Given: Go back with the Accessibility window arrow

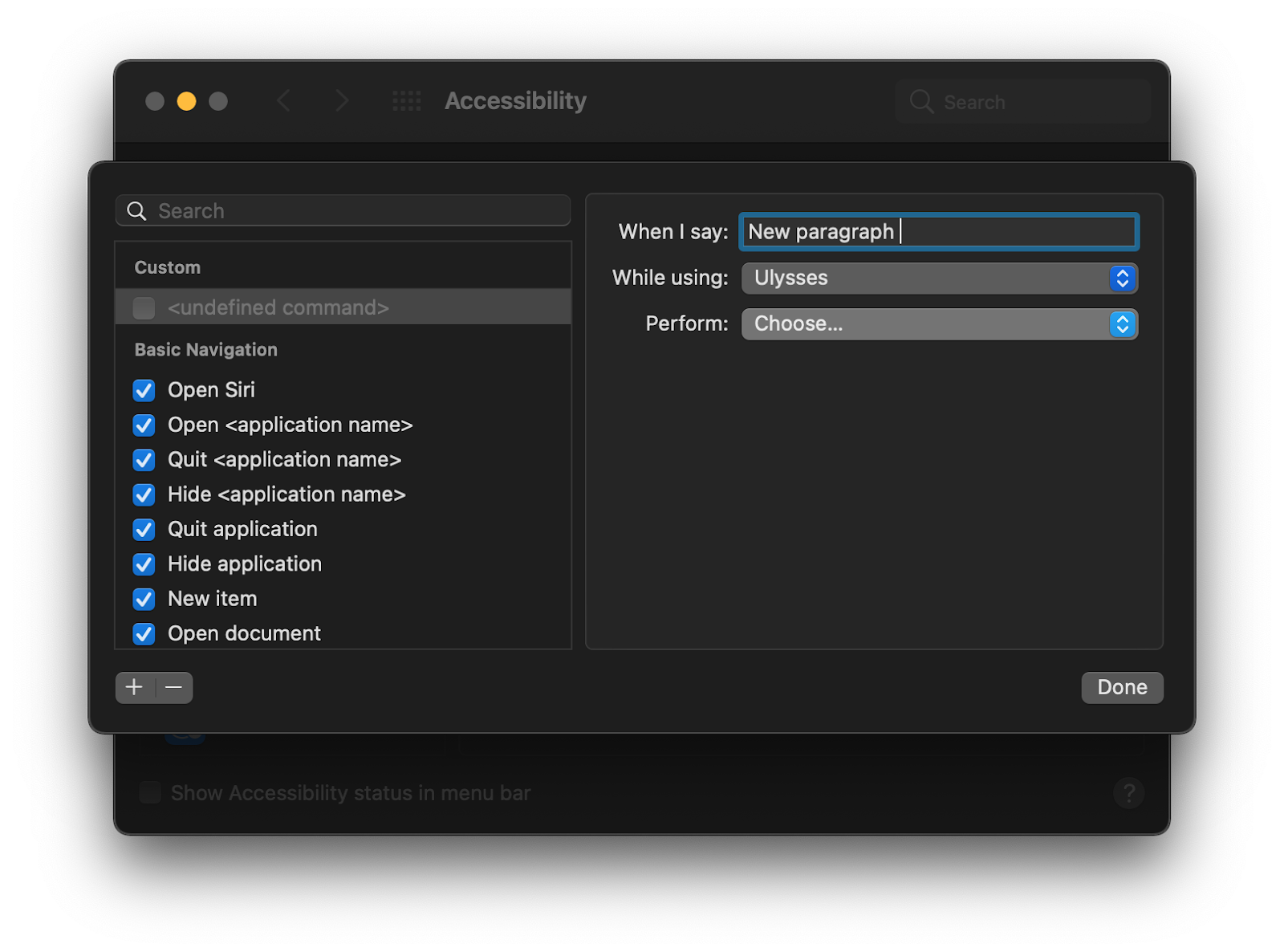Looking at the screenshot, I should click(x=283, y=101).
